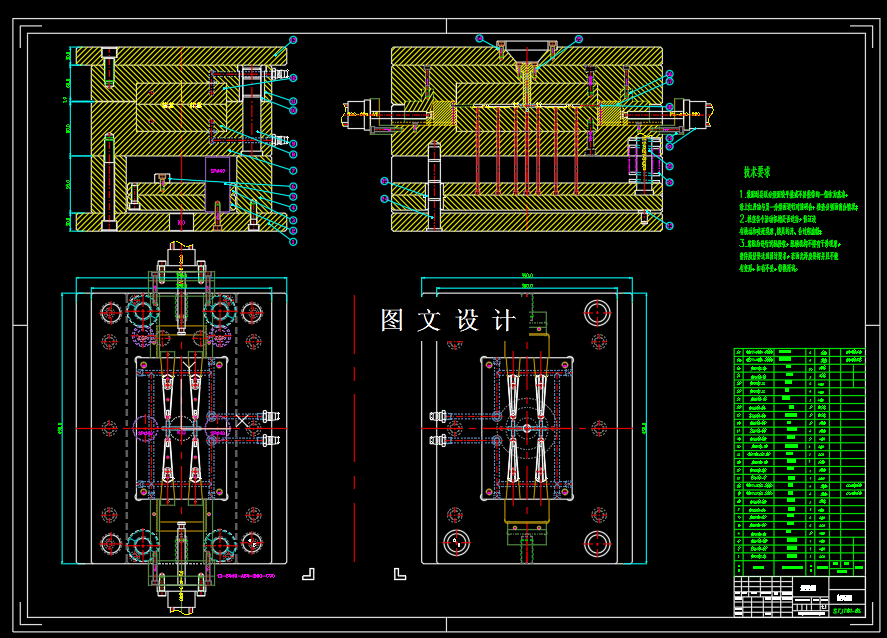The width and height of the screenshot is (887, 638).
Task: Select the 100 label at the section view bottom
Action: pyautogui.click(x=181, y=222)
